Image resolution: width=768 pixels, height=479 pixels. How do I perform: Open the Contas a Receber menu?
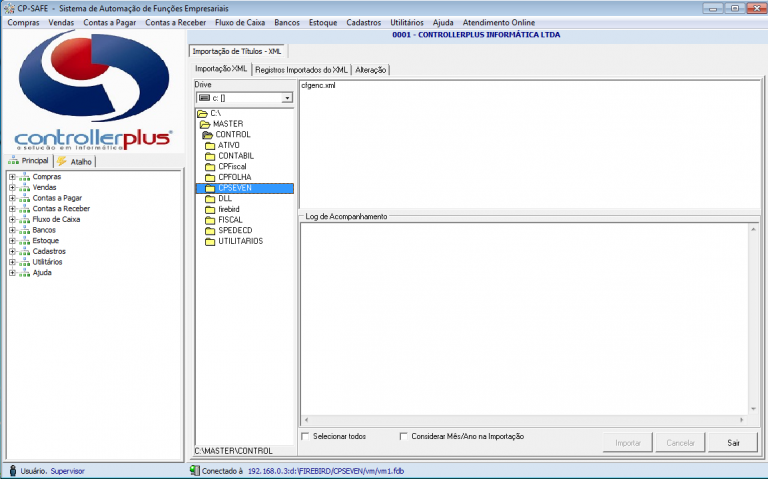175,23
